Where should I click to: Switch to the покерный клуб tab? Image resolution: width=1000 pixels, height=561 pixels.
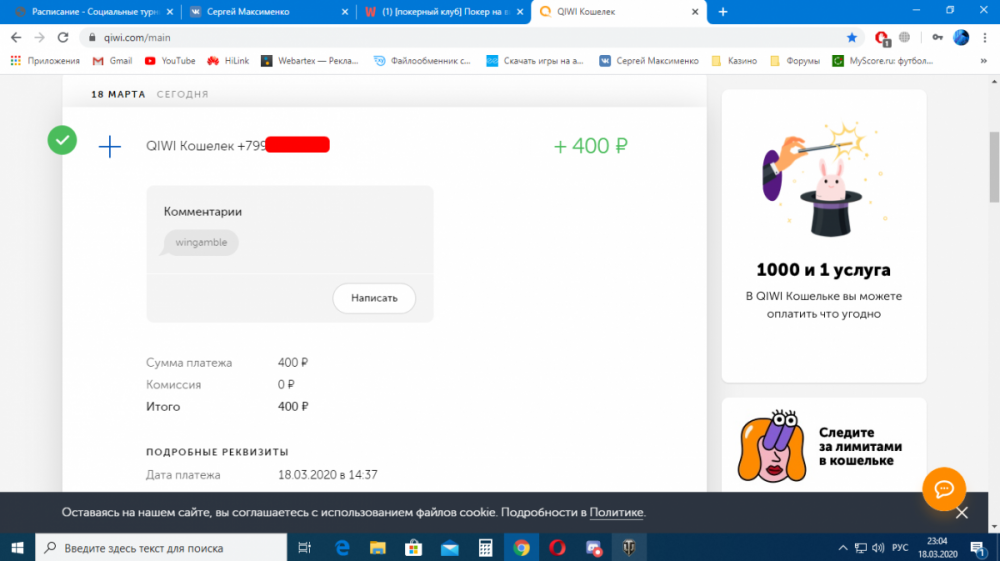click(x=443, y=12)
